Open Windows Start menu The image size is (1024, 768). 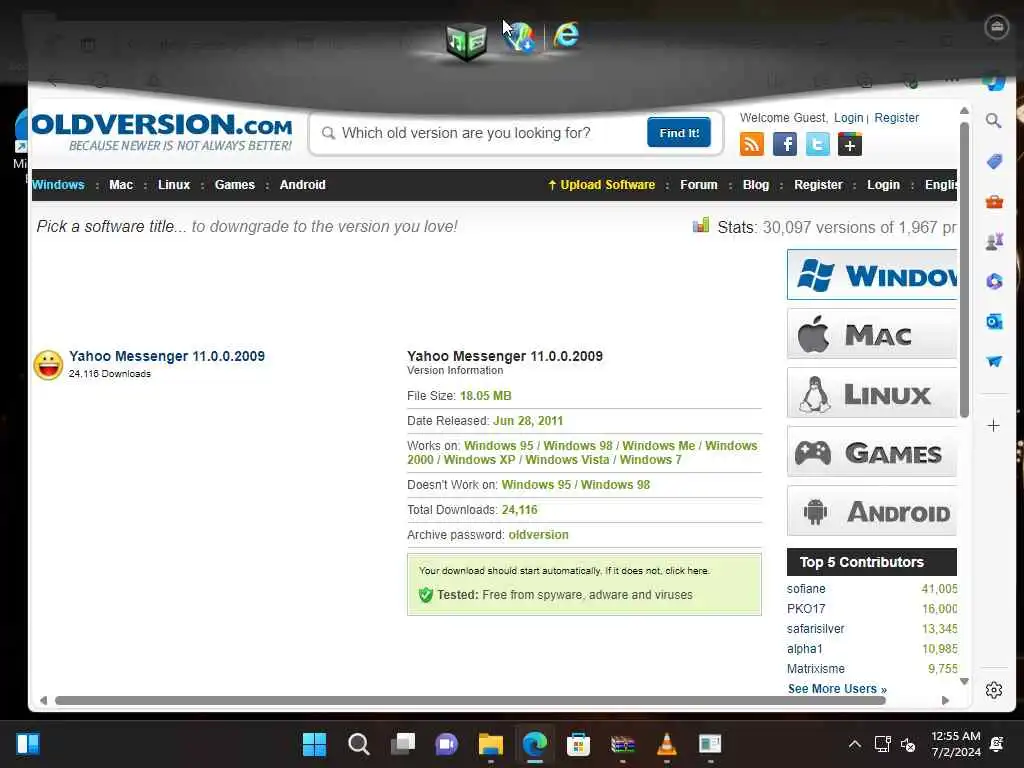click(x=314, y=744)
